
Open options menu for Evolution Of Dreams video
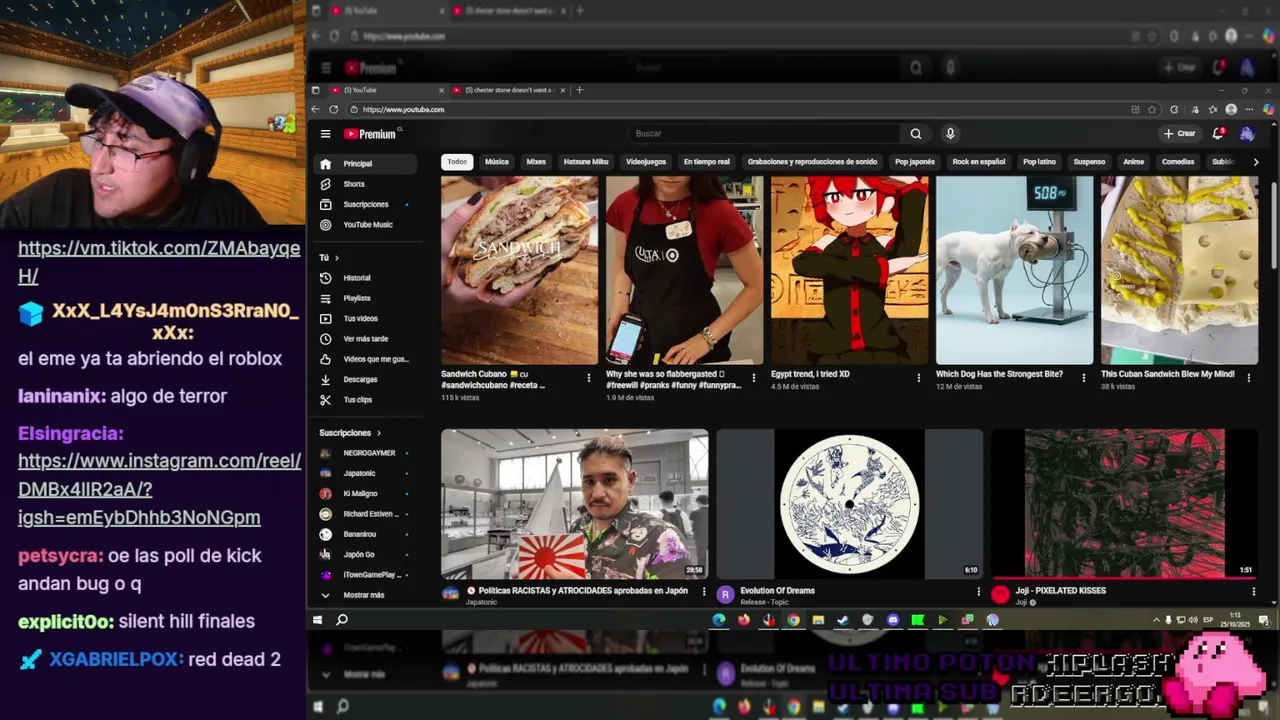978,592
